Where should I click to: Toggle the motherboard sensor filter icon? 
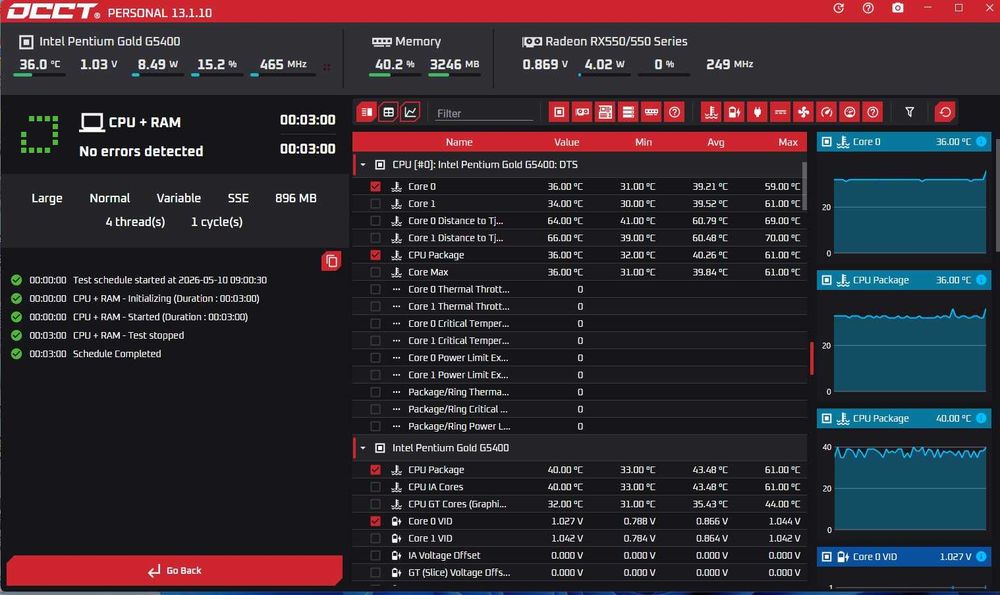coord(605,112)
